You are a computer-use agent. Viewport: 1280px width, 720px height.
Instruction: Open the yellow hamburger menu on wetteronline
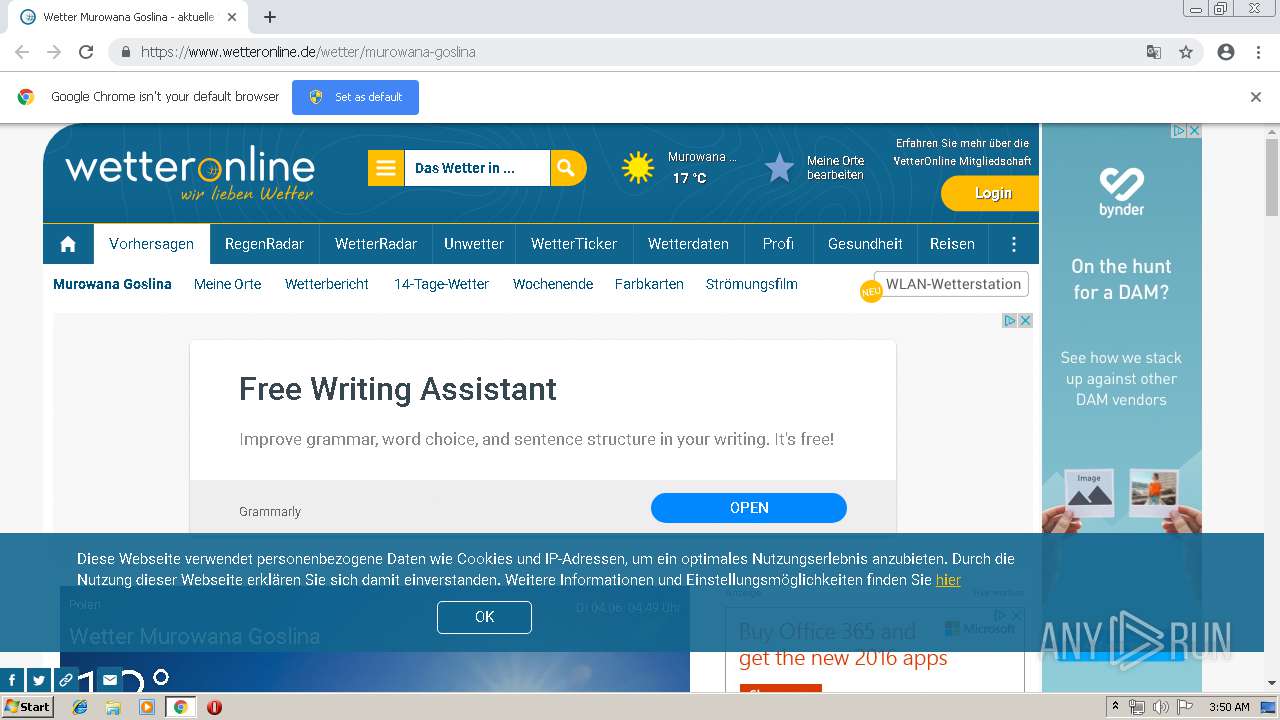click(386, 168)
